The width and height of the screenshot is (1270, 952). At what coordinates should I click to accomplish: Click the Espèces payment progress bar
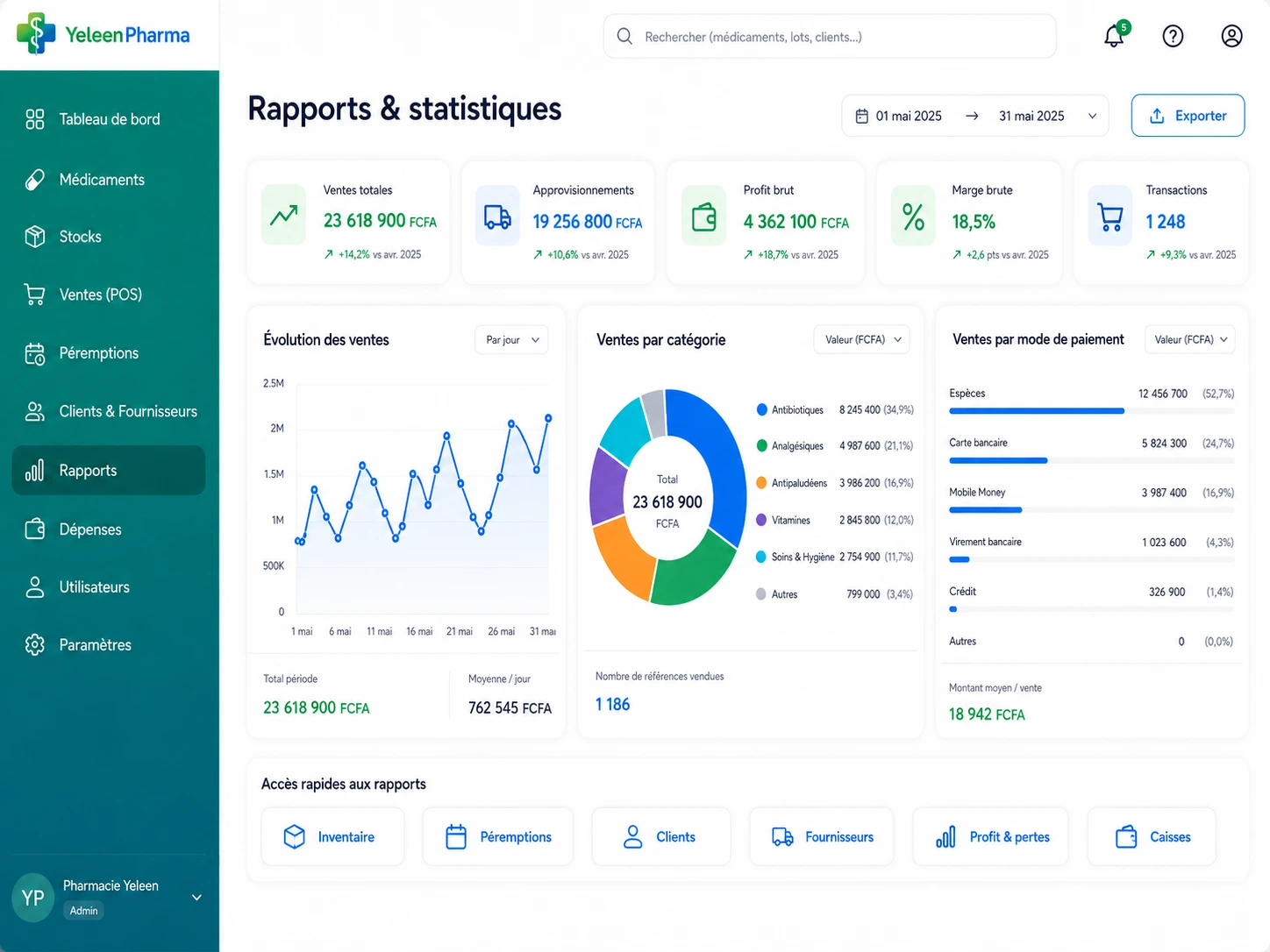pyautogui.click(x=1091, y=411)
